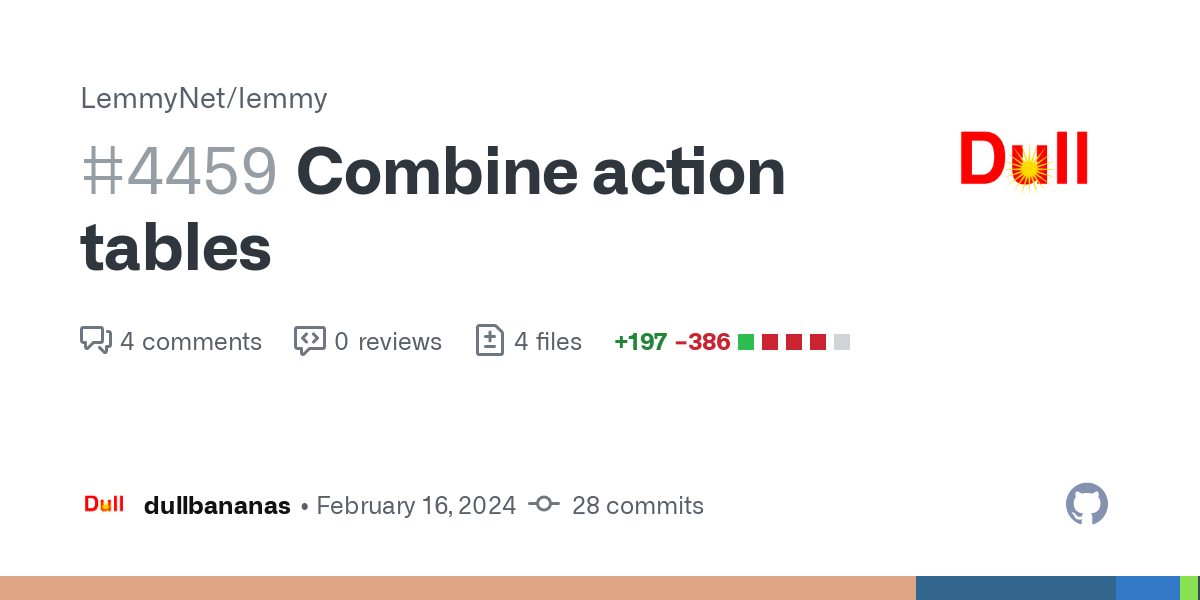Viewport: 1200px width, 600px height.
Task: Click the −386 deletions count
Action: point(702,342)
